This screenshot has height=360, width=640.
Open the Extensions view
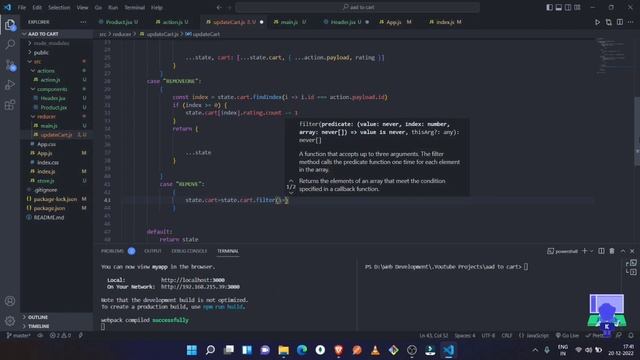(x=10, y=105)
